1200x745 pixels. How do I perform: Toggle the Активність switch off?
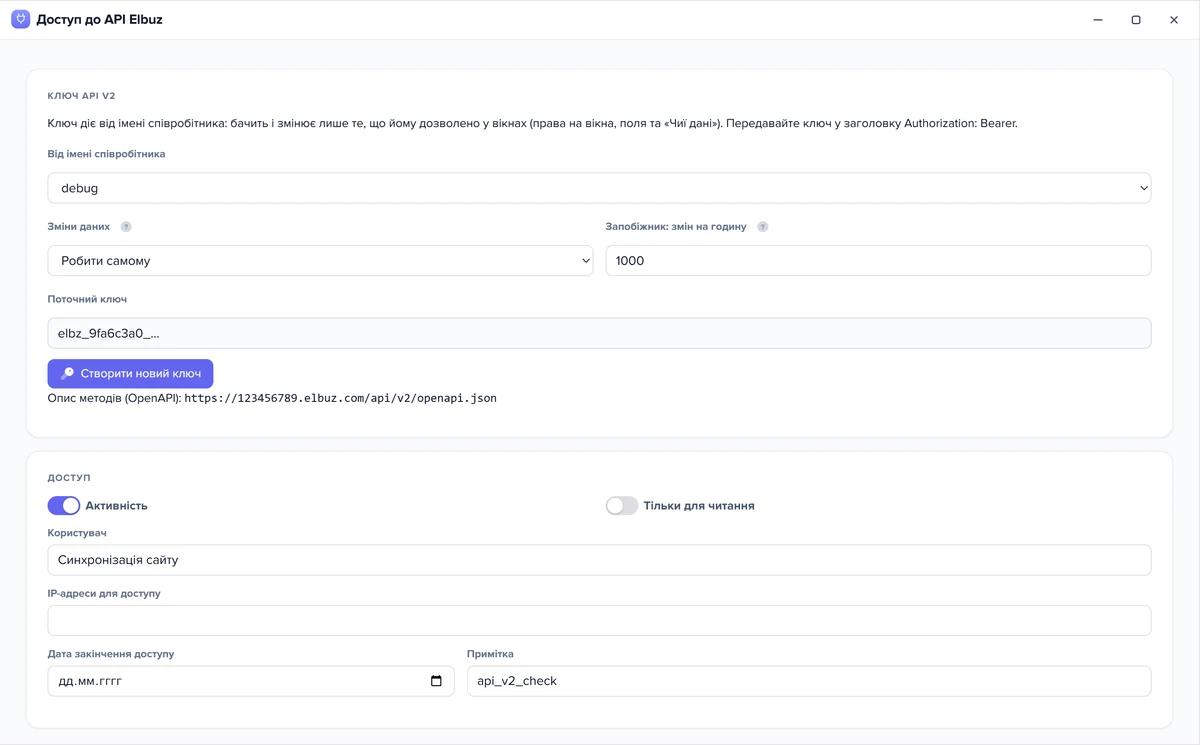[64, 506]
